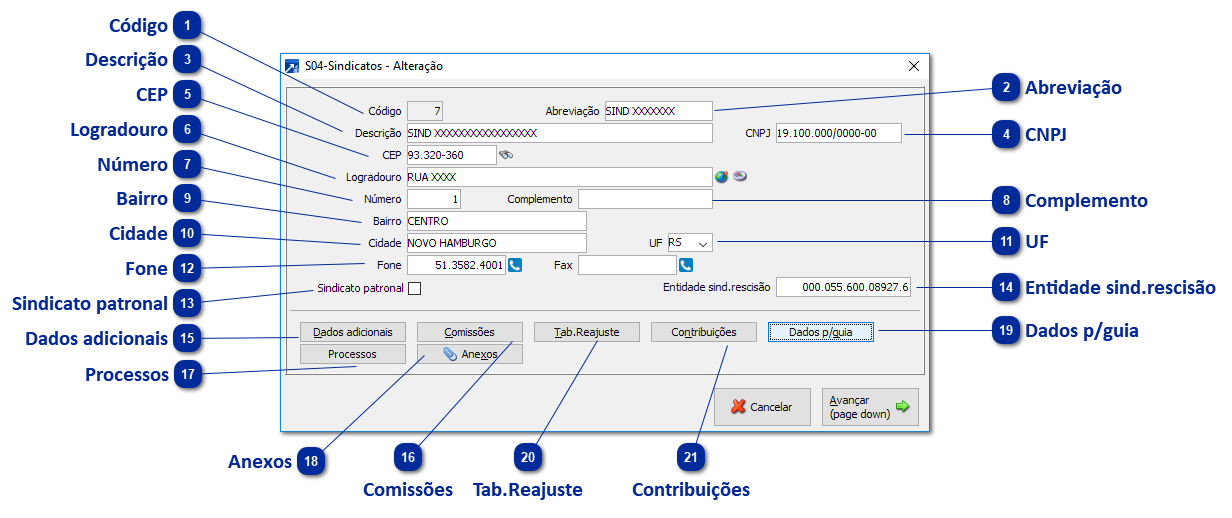
Task: Click the phone icon beside Fax field
Action: pos(686,265)
